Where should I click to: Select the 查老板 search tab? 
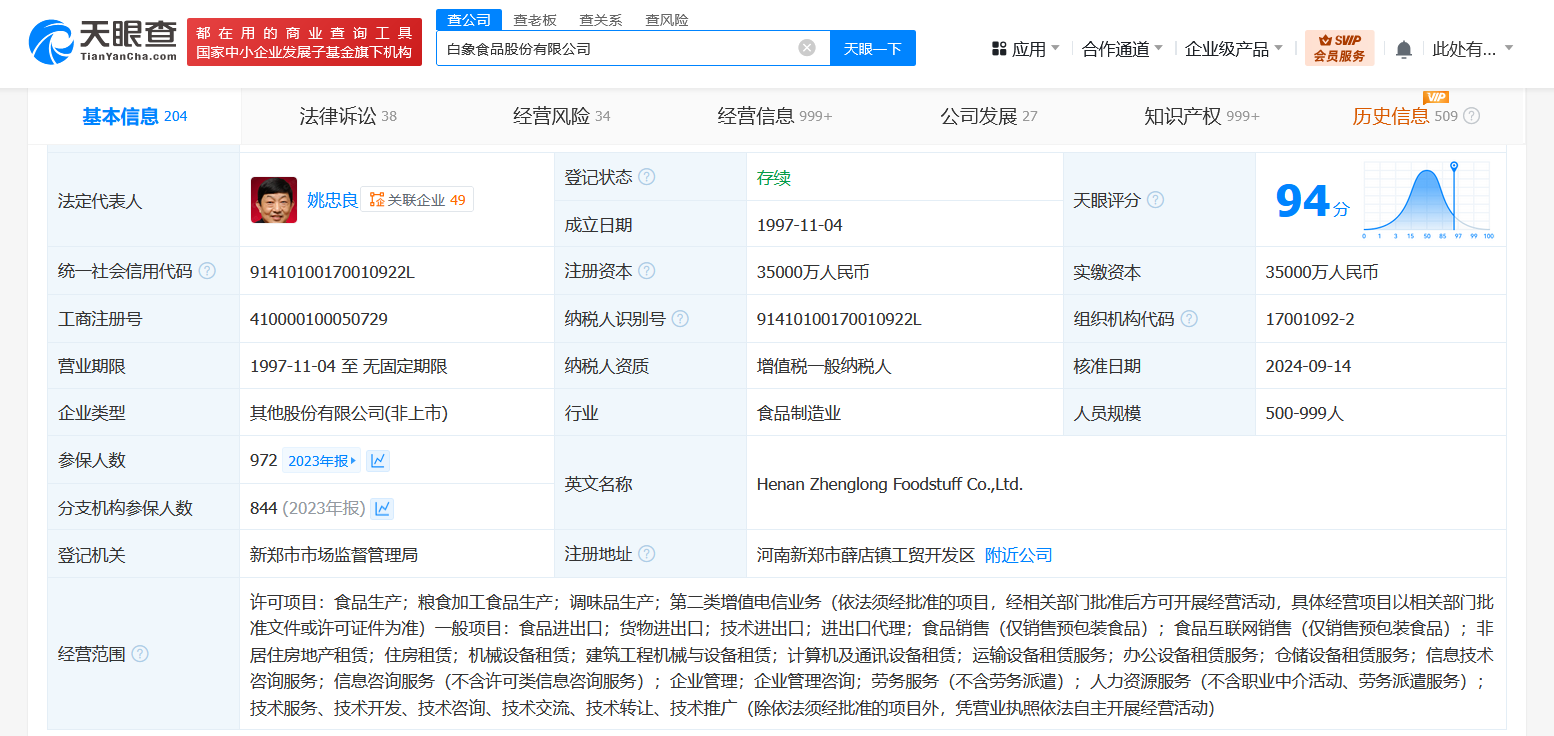[535, 20]
